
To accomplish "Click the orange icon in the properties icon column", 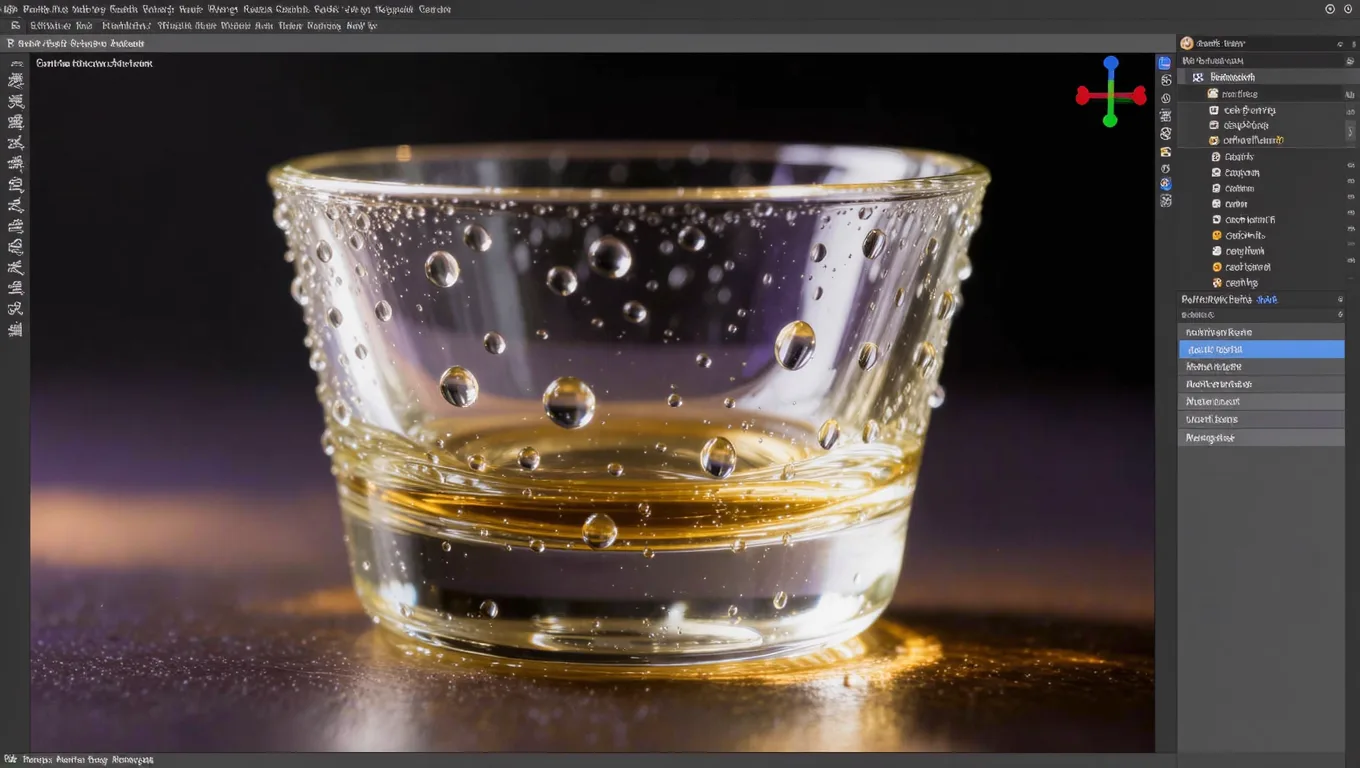I will pyautogui.click(x=1165, y=151).
